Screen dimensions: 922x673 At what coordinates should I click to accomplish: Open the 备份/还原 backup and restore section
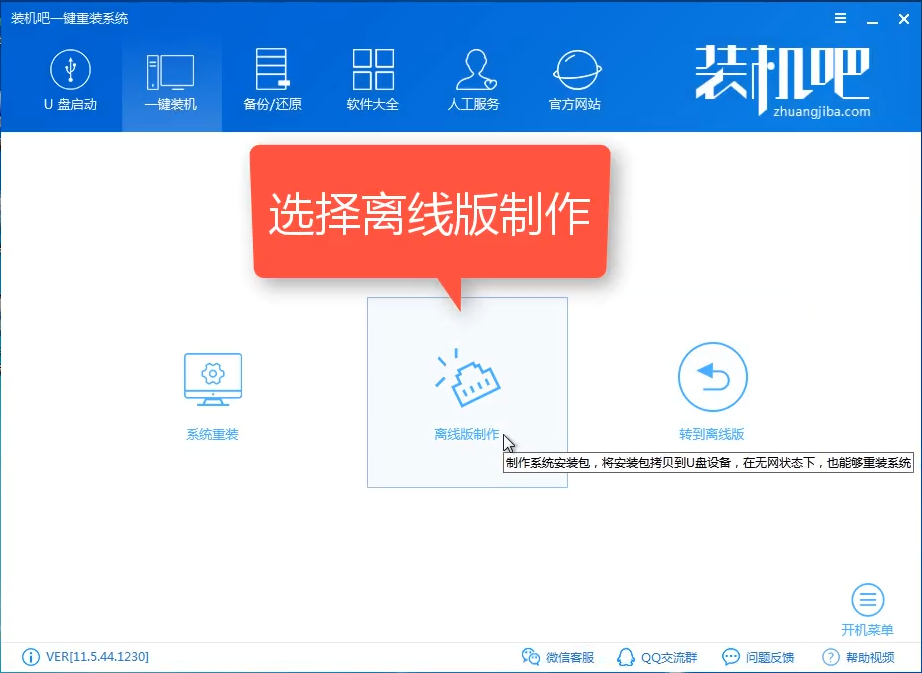coord(272,80)
